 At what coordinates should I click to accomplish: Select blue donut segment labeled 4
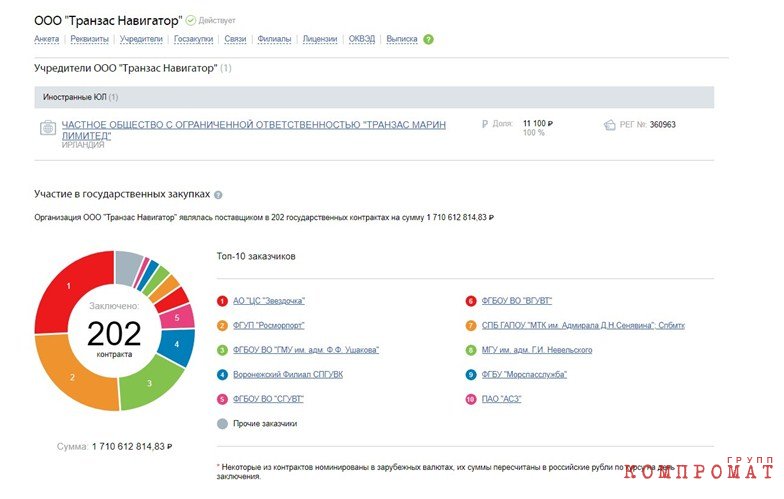coord(176,345)
